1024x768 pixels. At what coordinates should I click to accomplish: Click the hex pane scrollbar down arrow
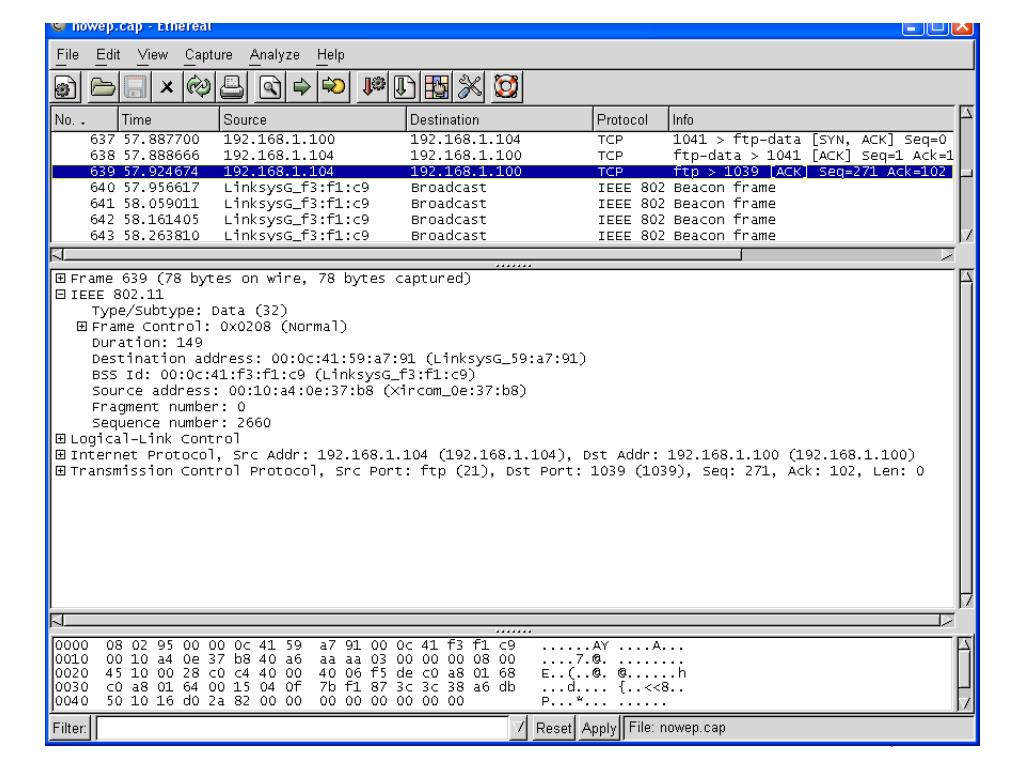(966, 703)
